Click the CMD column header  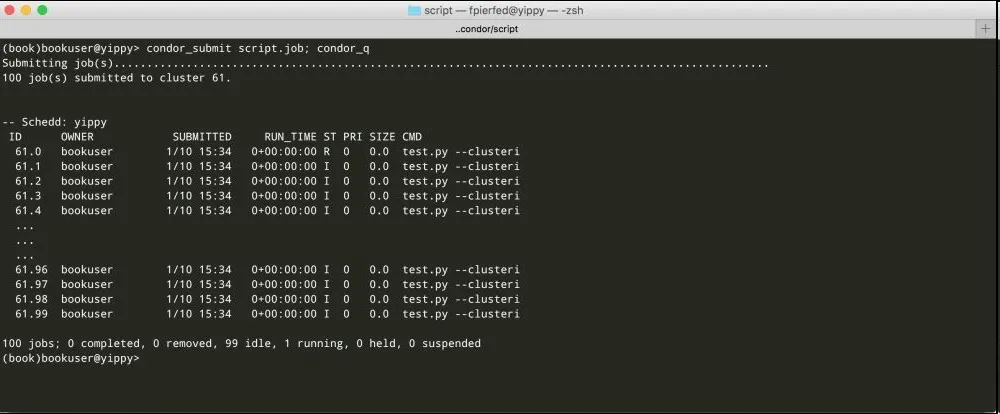point(412,137)
